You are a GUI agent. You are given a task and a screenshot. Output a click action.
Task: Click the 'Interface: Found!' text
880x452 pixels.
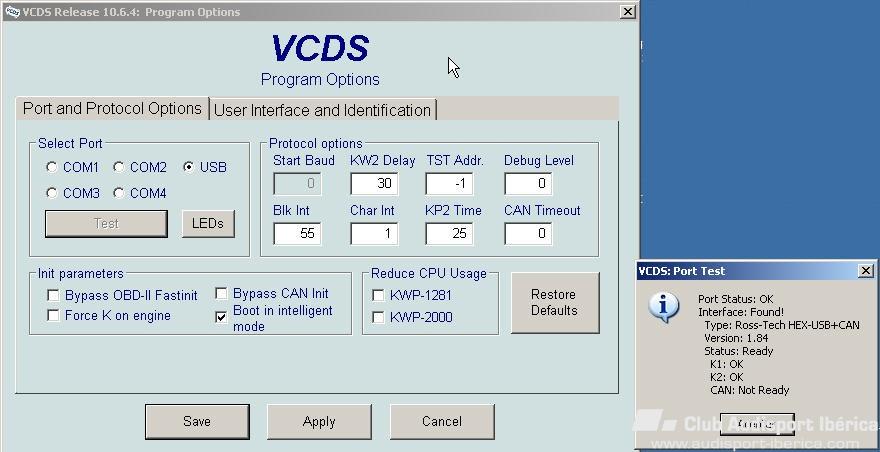(741, 312)
